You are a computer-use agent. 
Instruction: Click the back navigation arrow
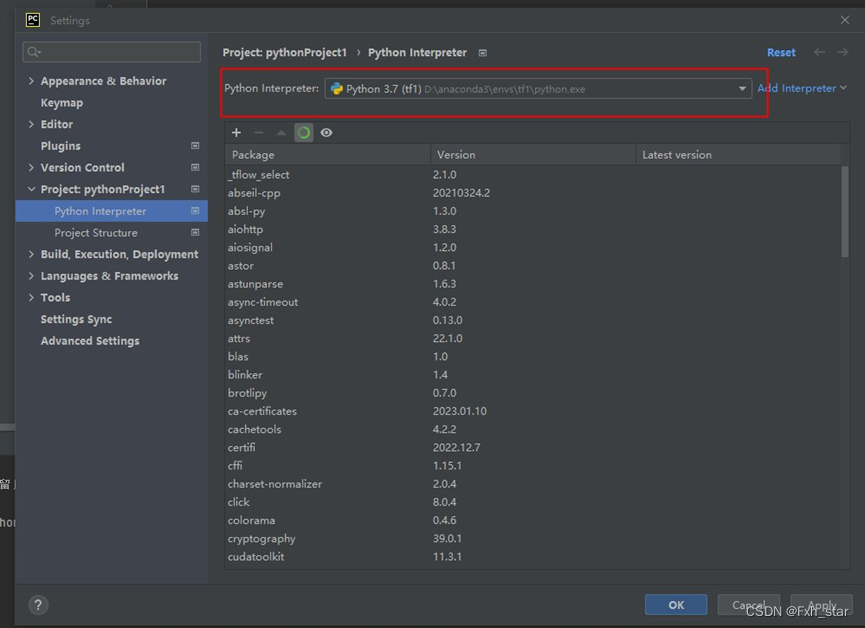820,52
